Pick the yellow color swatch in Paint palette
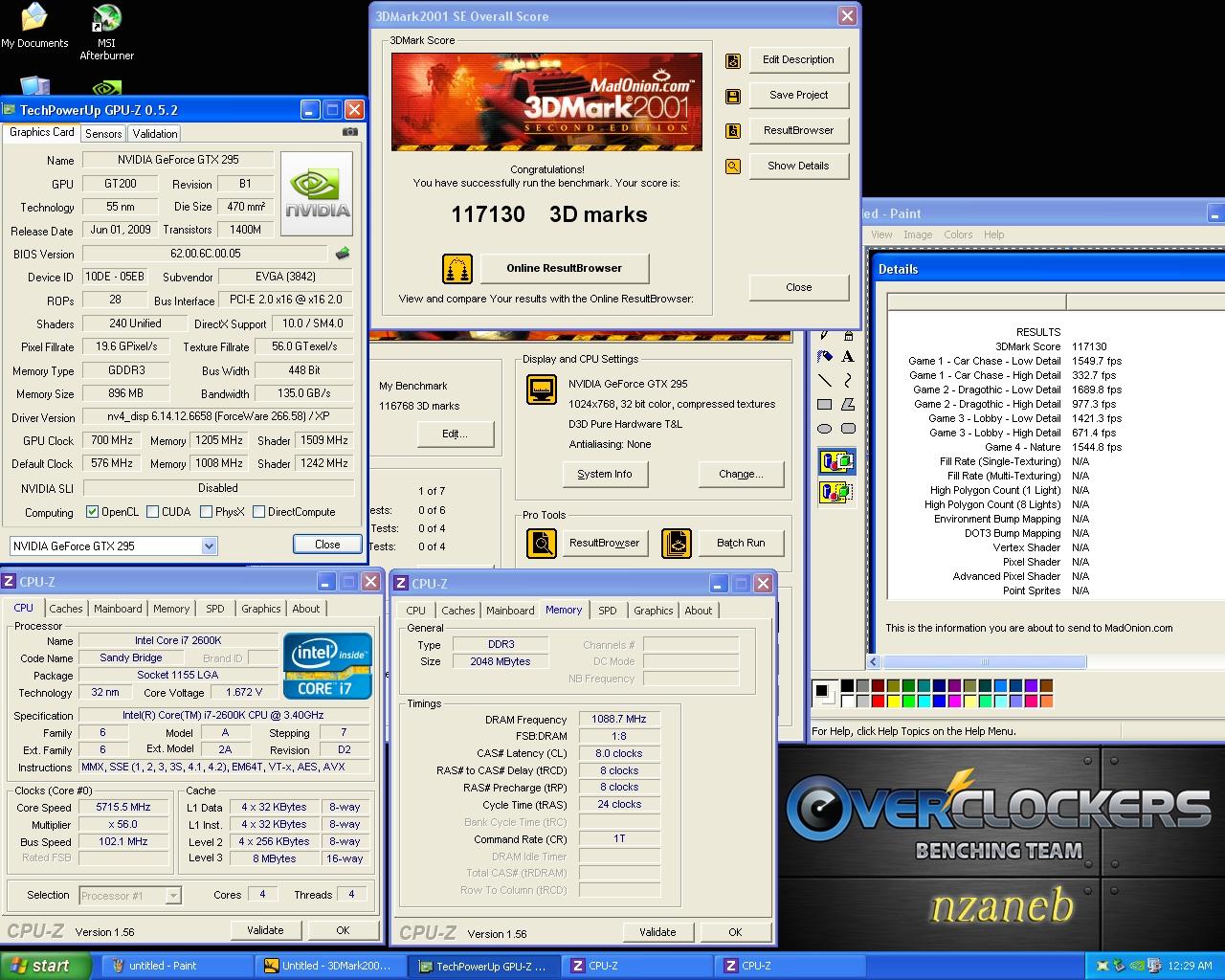The width and height of the screenshot is (1225, 980). tap(893, 702)
